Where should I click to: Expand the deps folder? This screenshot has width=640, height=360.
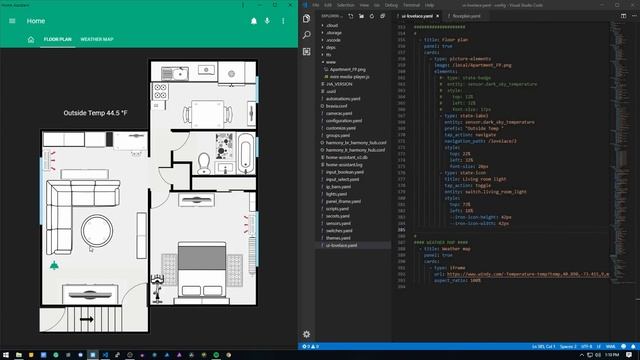coord(331,47)
